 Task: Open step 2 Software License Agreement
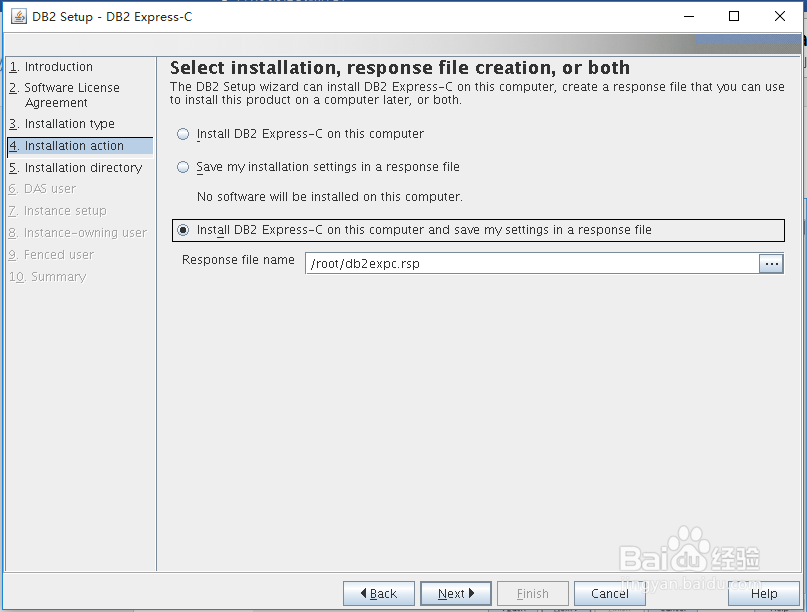click(x=64, y=95)
